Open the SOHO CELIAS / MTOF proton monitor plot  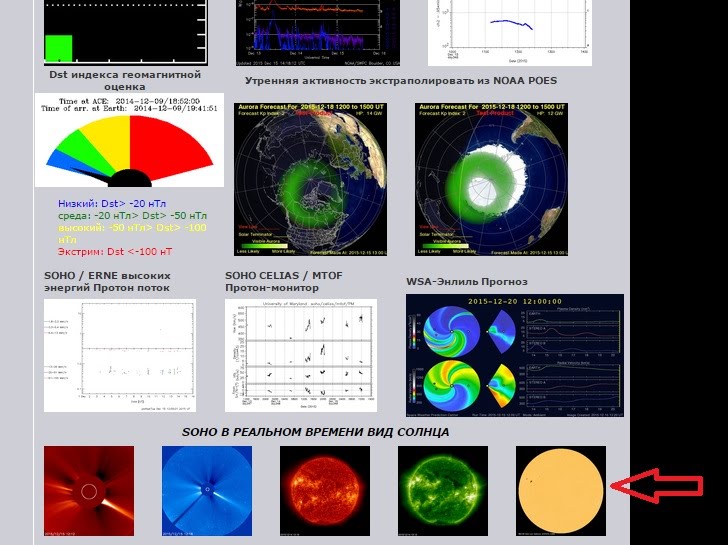(x=301, y=355)
